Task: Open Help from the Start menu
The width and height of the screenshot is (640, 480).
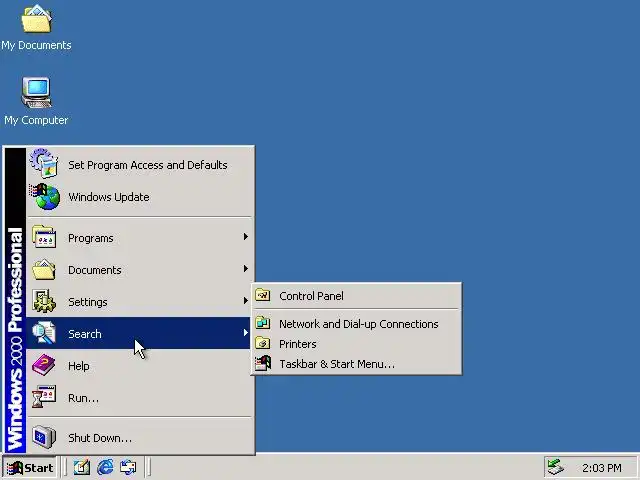Action: pyautogui.click(x=139, y=365)
